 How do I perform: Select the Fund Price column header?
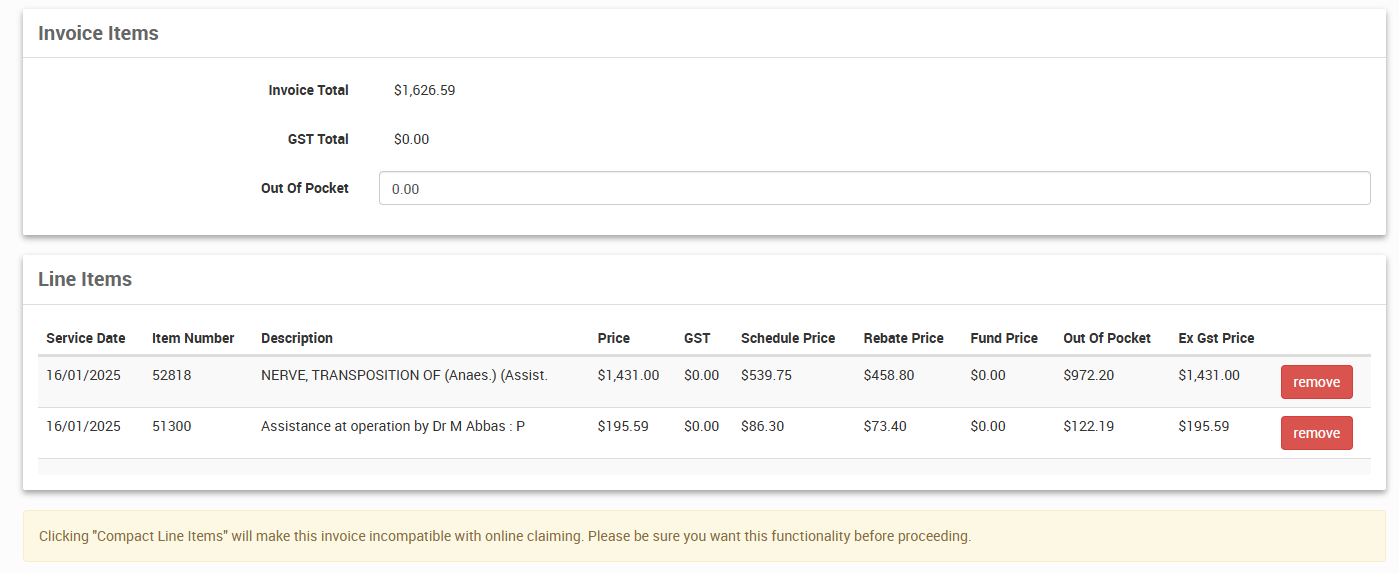pos(1004,338)
